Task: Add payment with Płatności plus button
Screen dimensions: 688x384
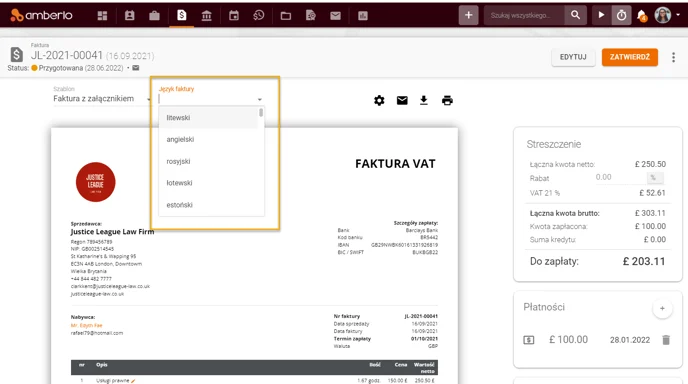Action: 662,309
